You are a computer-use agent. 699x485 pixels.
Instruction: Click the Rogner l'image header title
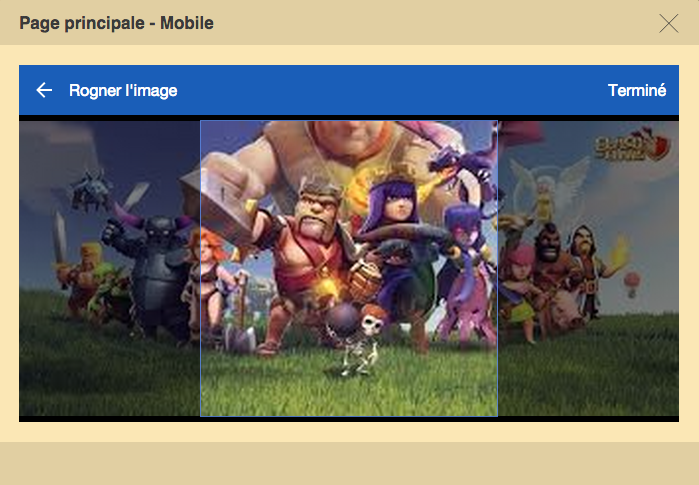click(123, 90)
